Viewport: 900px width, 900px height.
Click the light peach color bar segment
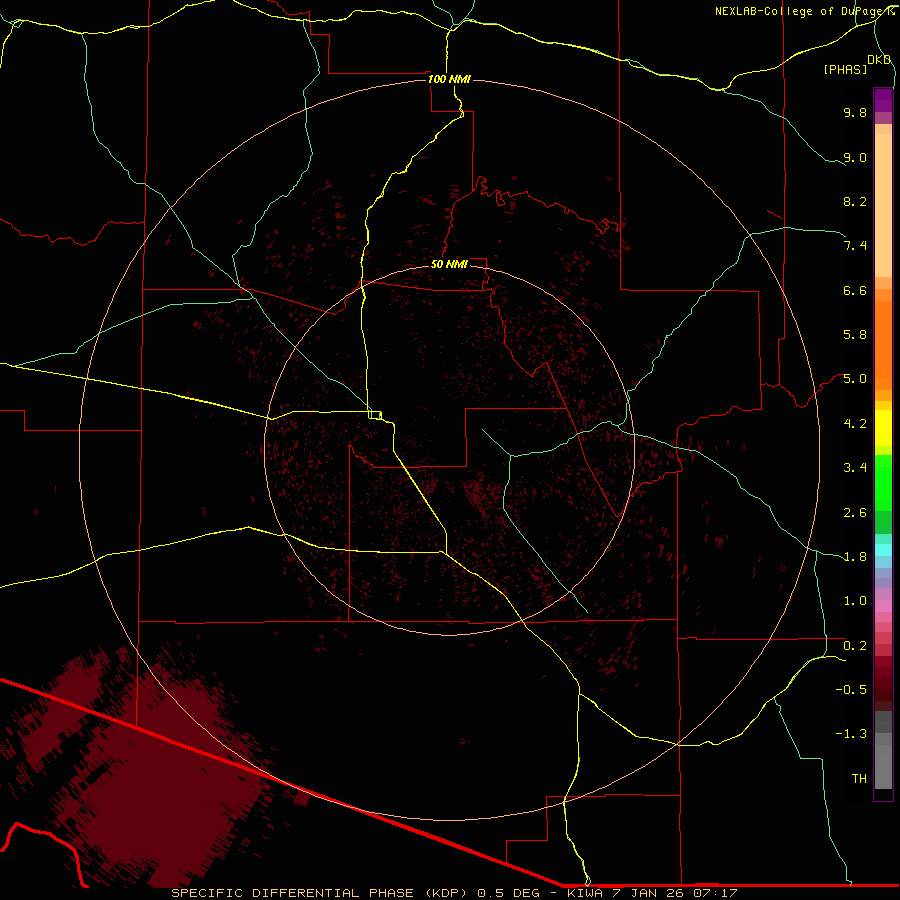[883, 205]
